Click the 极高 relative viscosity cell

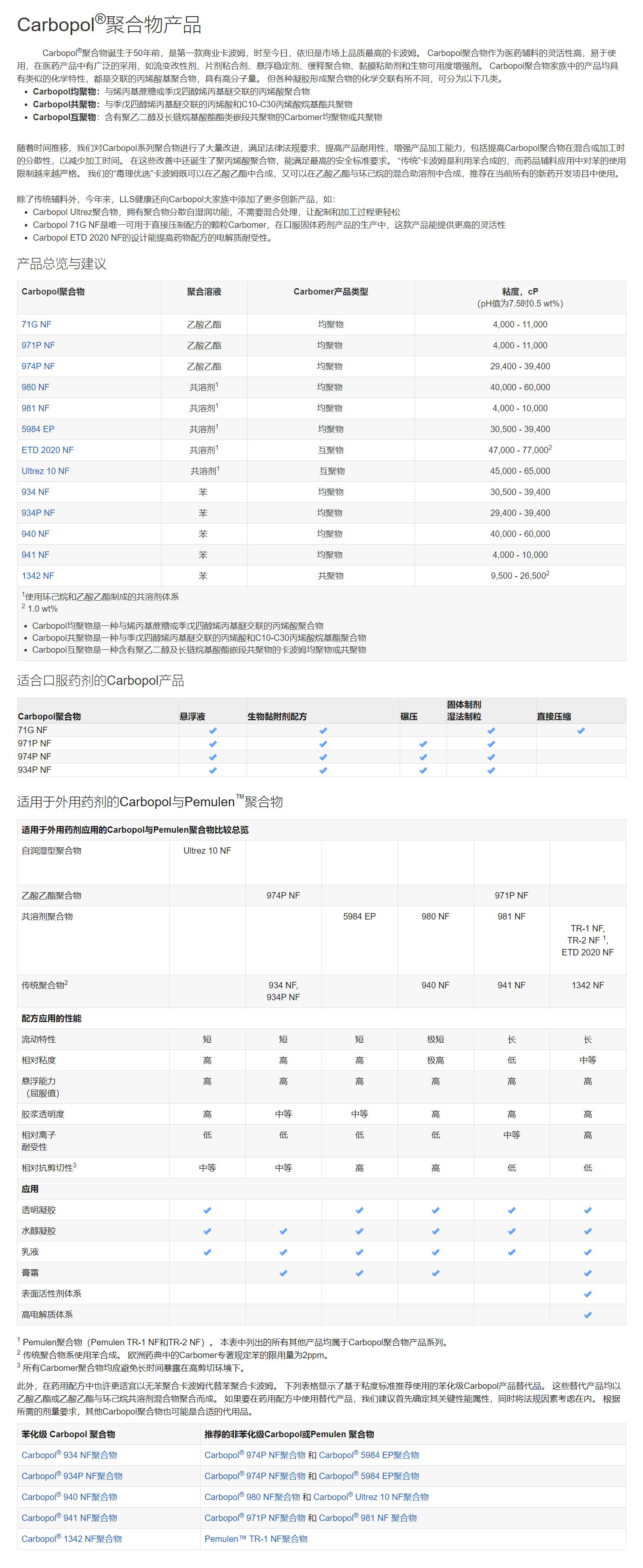435,1060
